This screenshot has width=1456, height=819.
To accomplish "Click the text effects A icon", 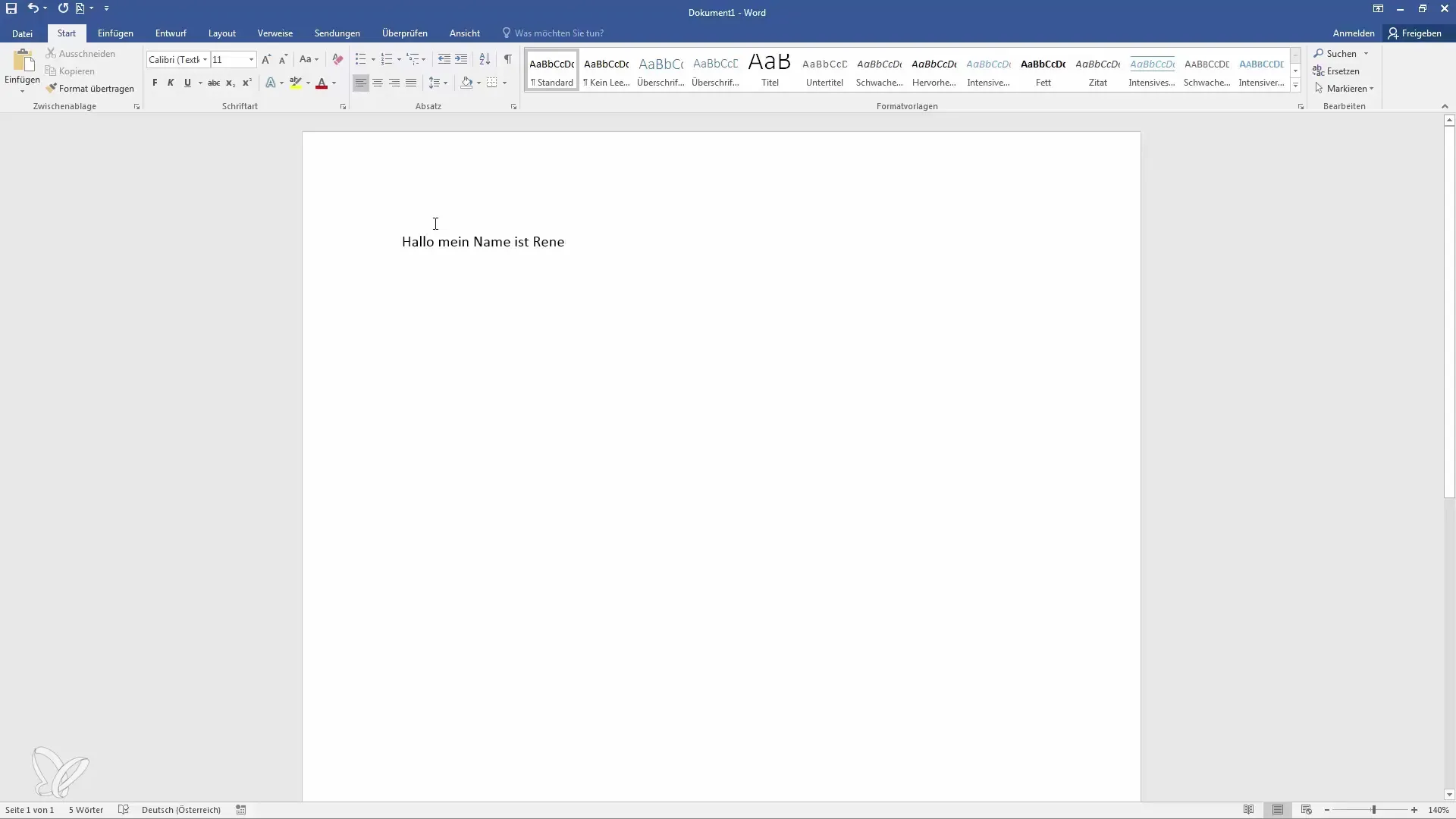I will click(270, 83).
